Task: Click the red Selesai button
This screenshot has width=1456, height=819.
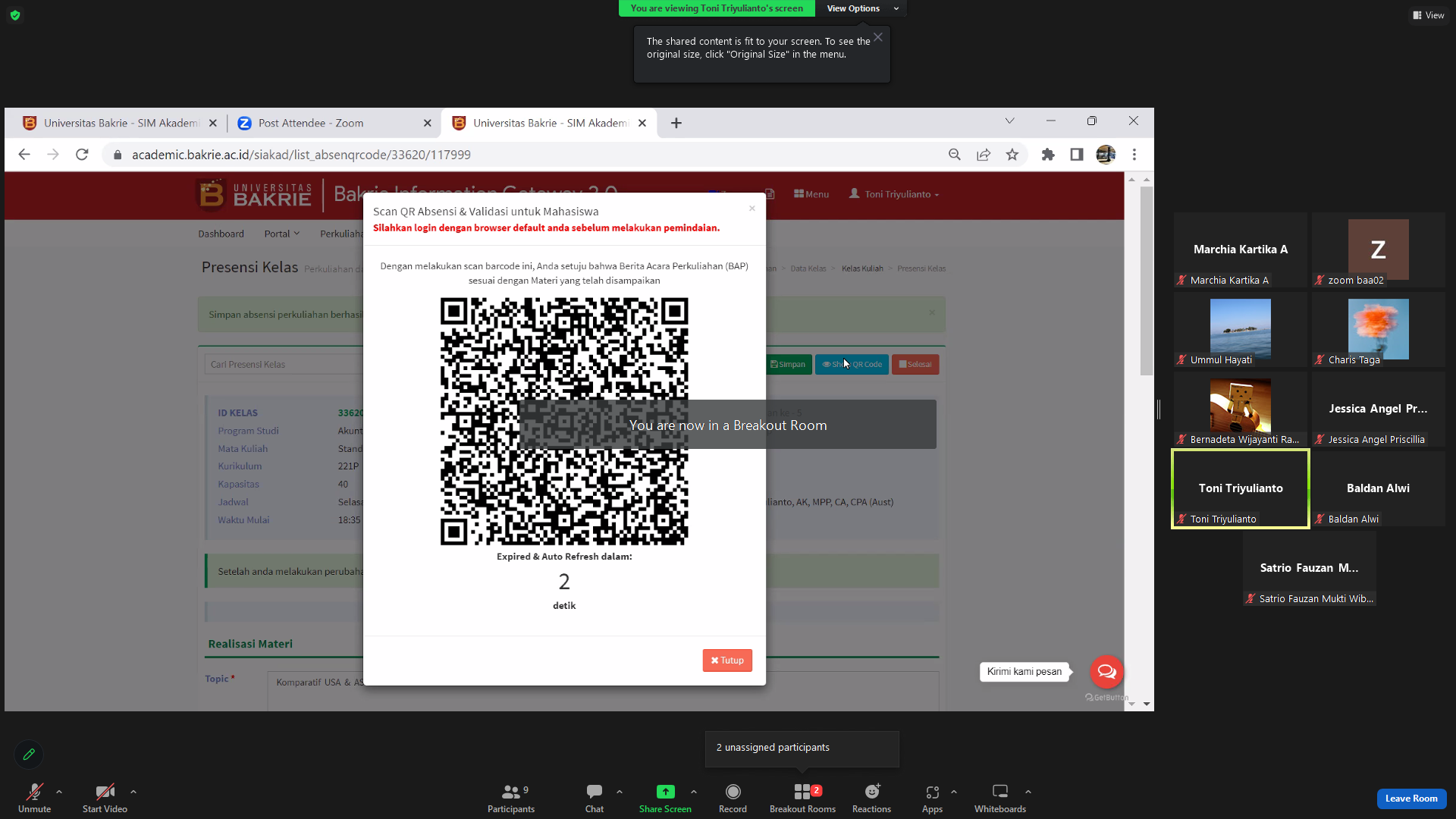Action: (915, 365)
